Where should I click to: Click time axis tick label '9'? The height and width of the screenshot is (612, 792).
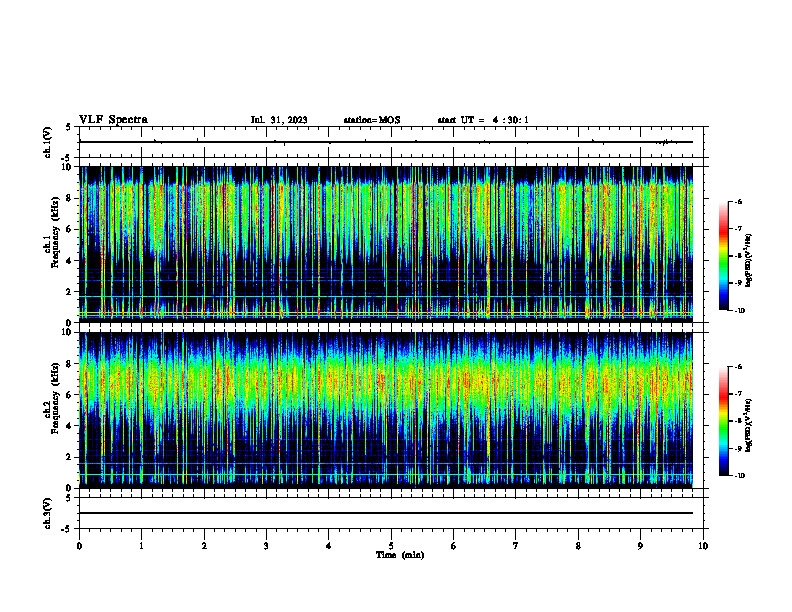pyautogui.click(x=640, y=546)
